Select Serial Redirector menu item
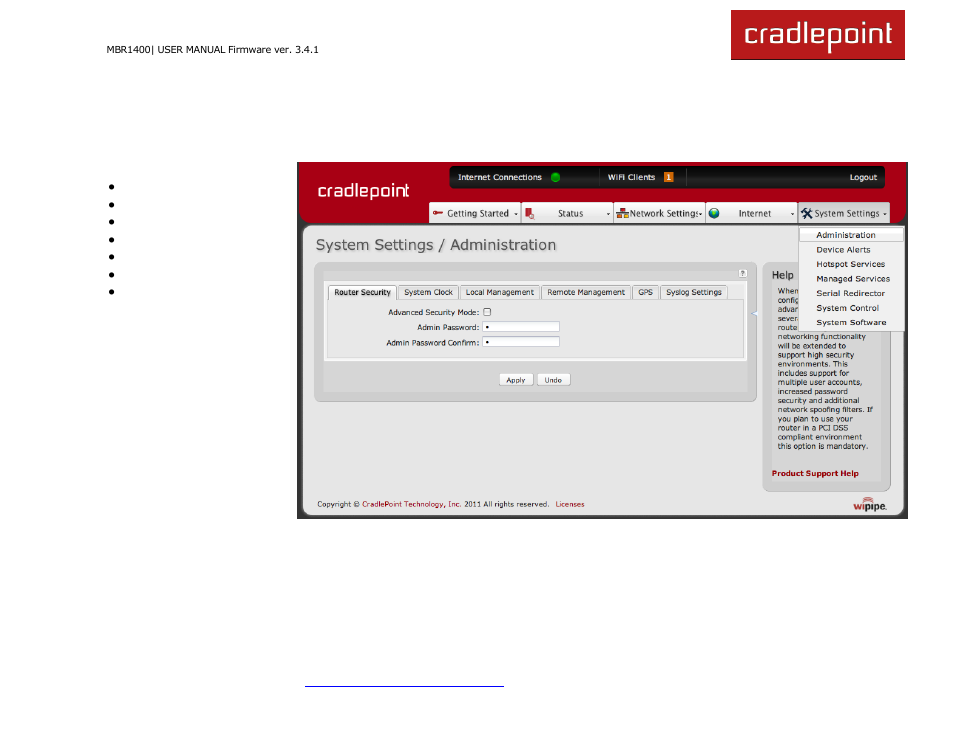This screenshot has width=954, height=738. tap(851, 293)
